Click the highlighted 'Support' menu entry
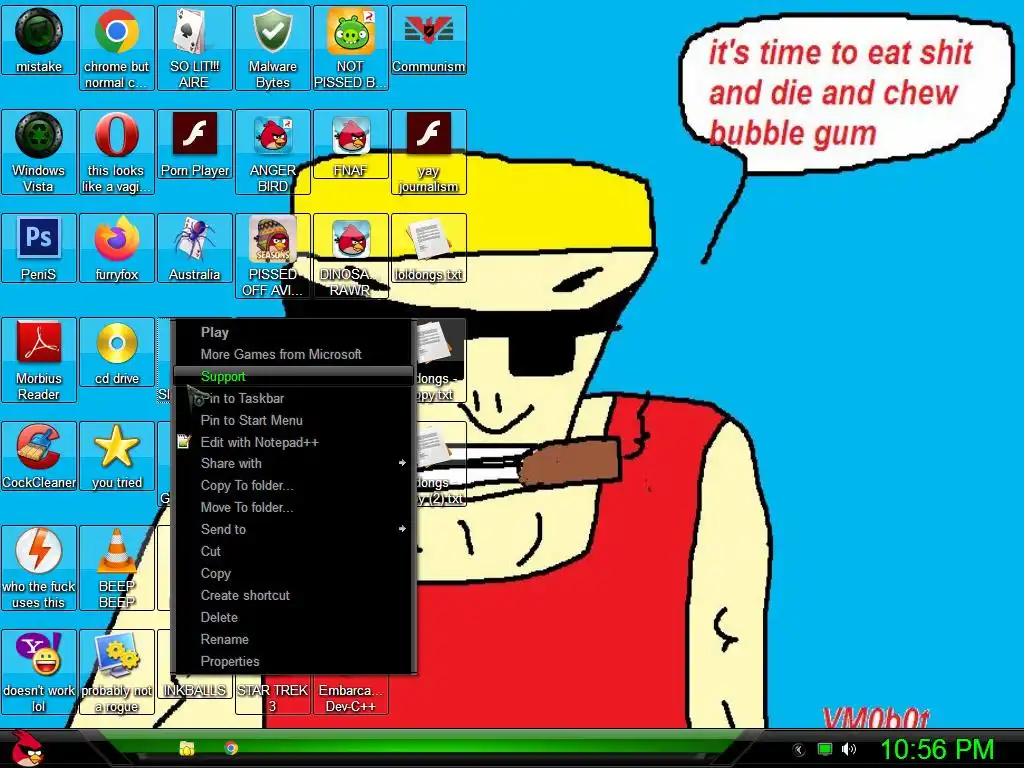 293,376
